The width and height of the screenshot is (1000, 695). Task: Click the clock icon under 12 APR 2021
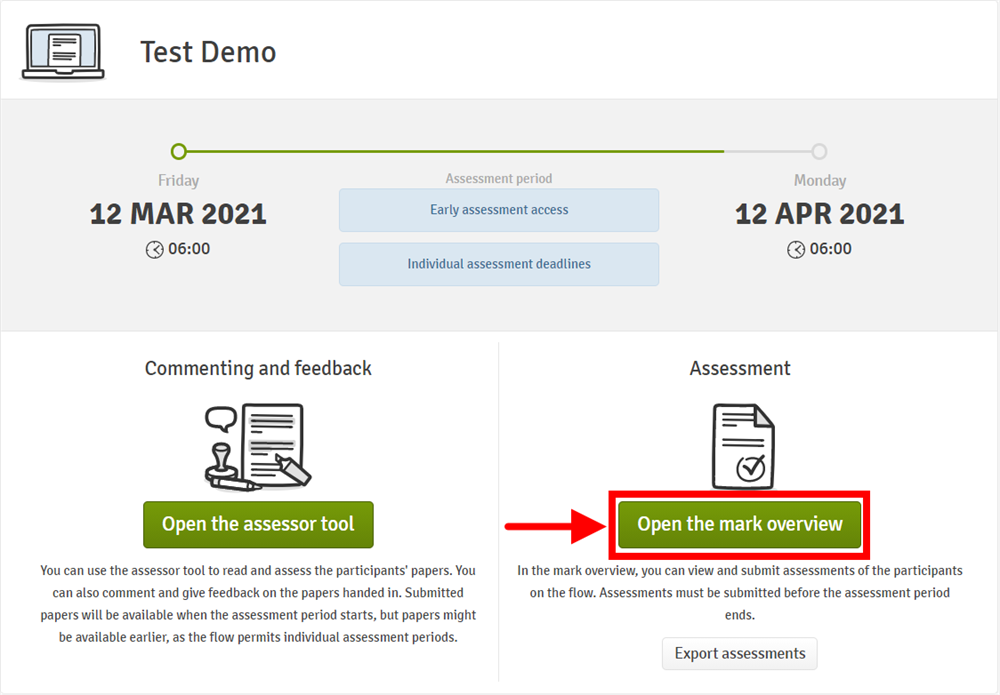(x=796, y=249)
